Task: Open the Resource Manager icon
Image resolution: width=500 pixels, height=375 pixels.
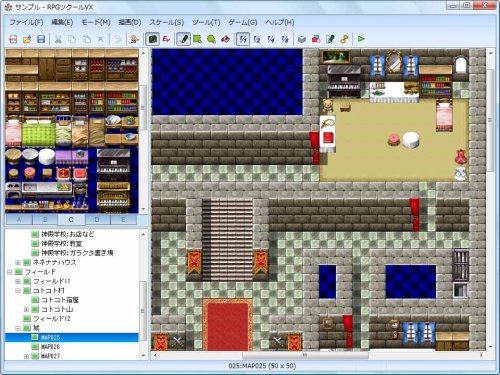Action: [x=316, y=39]
